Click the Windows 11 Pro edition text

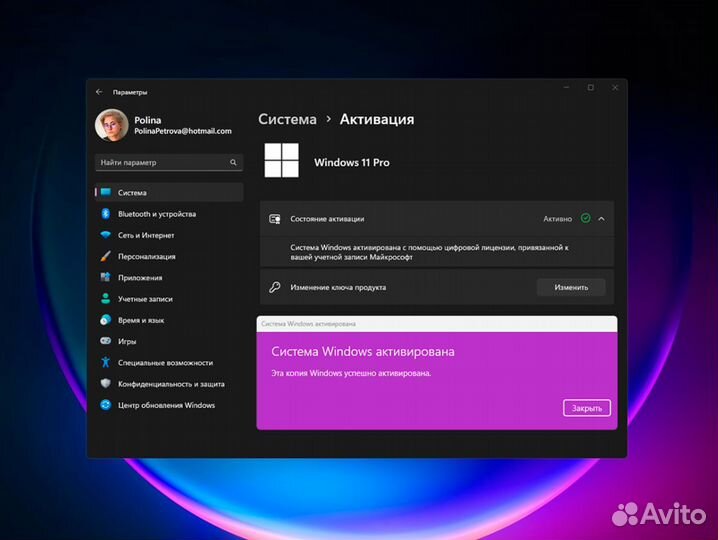pos(352,163)
